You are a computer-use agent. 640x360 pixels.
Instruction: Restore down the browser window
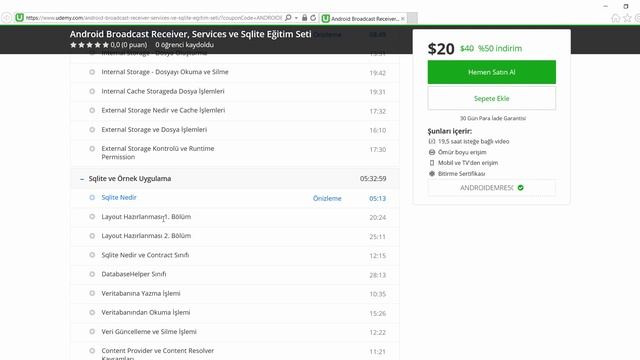point(626,6)
